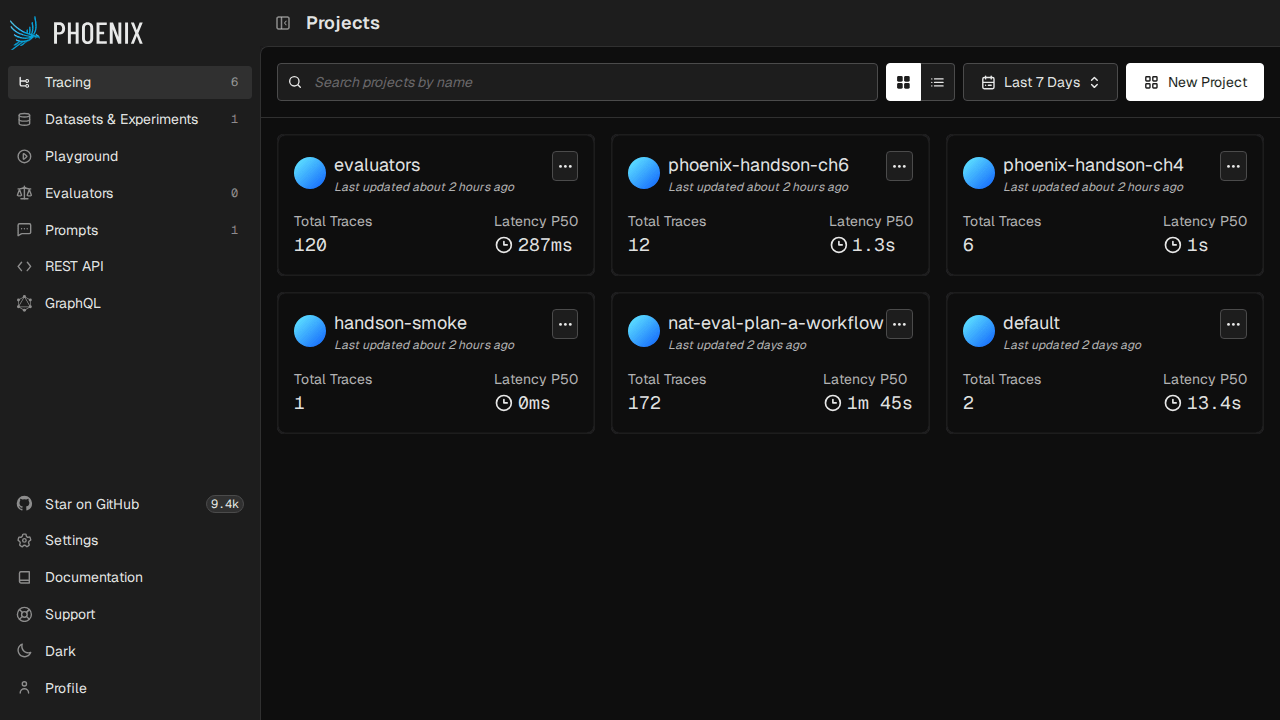This screenshot has width=1280, height=720.
Task: Click the clock icon on default project card
Action: tap(1173, 403)
